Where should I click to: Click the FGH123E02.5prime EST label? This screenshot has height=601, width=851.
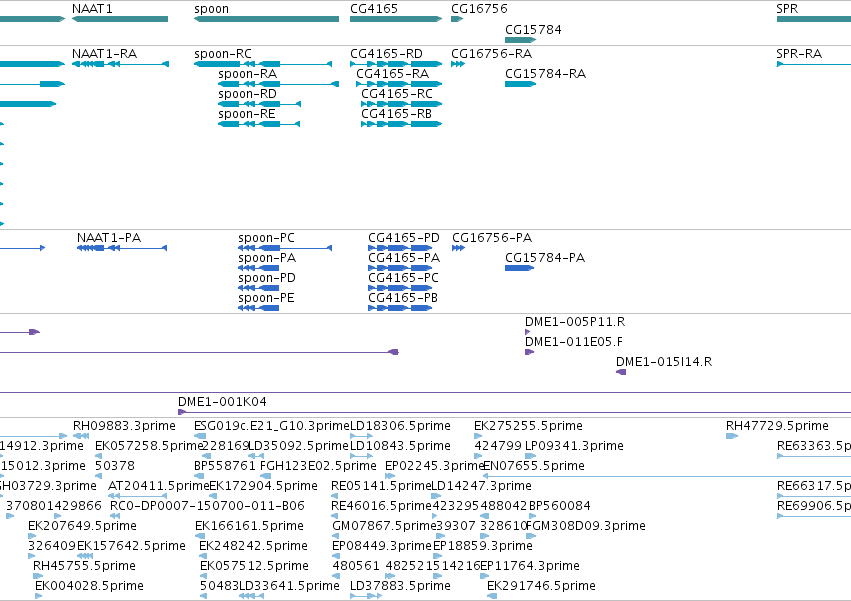pyautogui.click(x=318, y=466)
